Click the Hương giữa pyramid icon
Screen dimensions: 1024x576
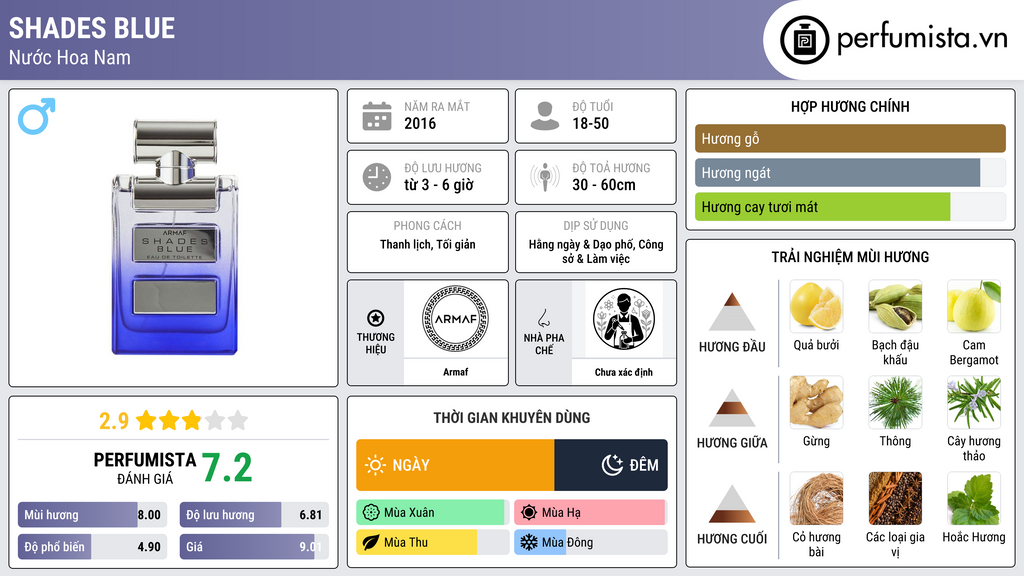pos(732,408)
